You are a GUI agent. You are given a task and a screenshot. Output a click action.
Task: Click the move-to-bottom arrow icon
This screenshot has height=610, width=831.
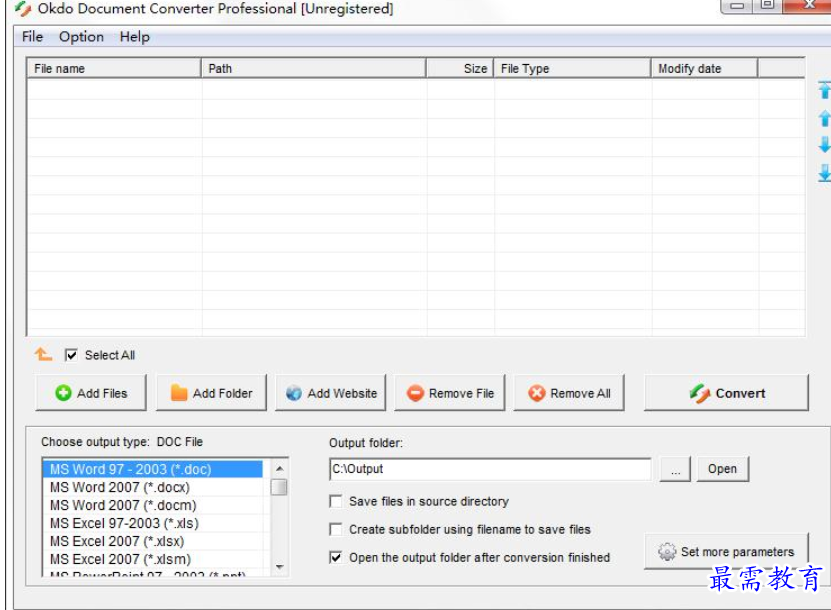[824, 173]
